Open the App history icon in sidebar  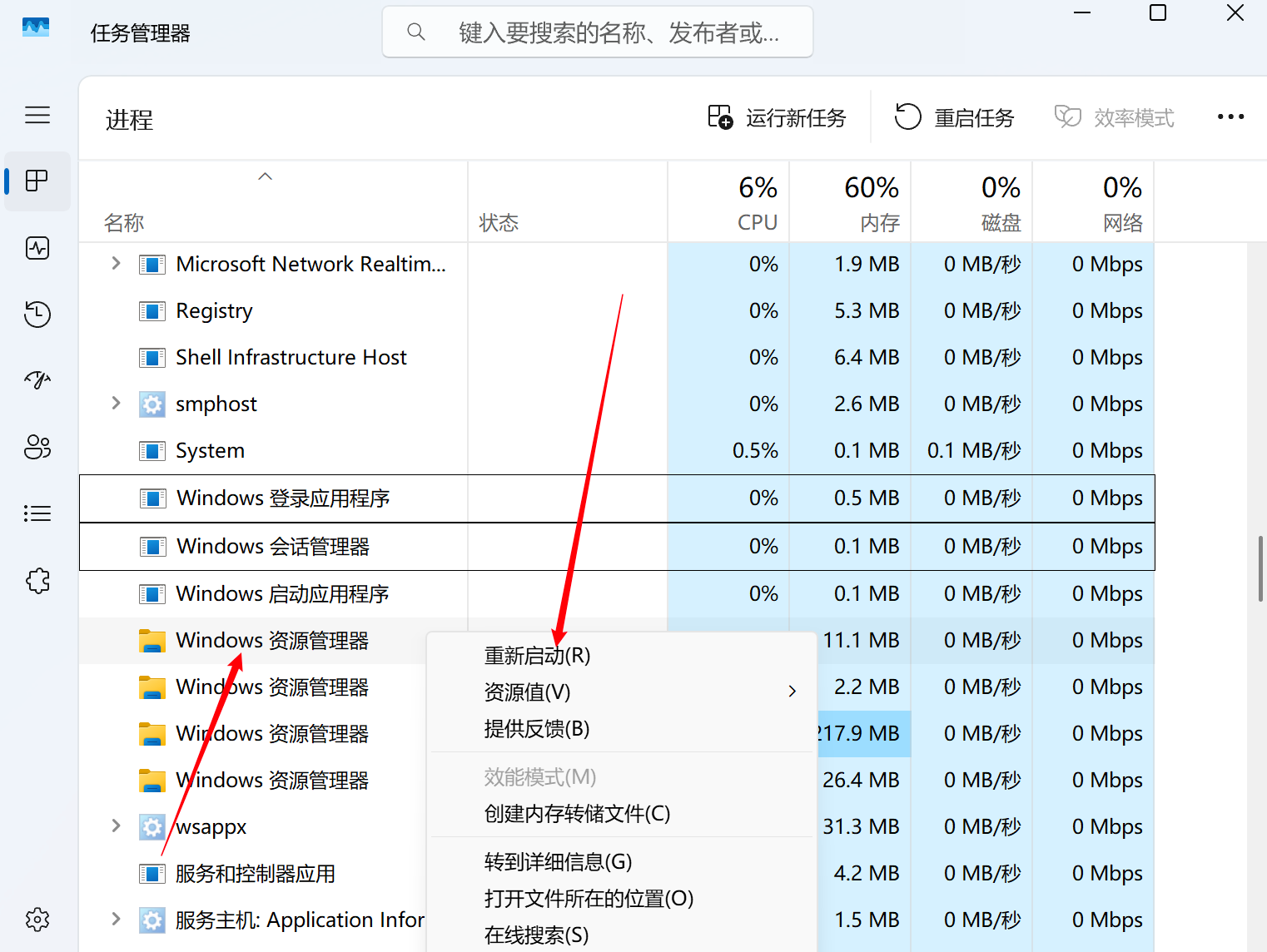click(37, 314)
